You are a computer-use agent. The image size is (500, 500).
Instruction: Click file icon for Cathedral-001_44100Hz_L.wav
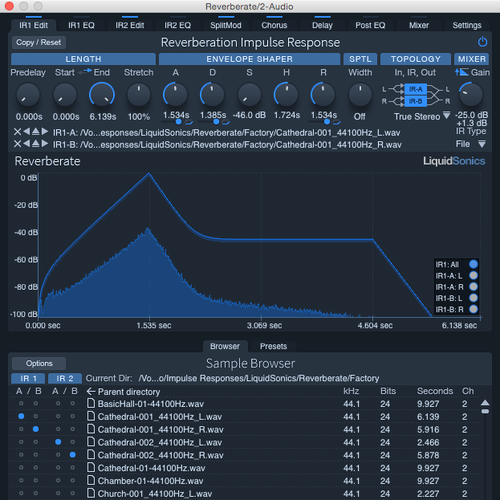(x=91, y=416)
